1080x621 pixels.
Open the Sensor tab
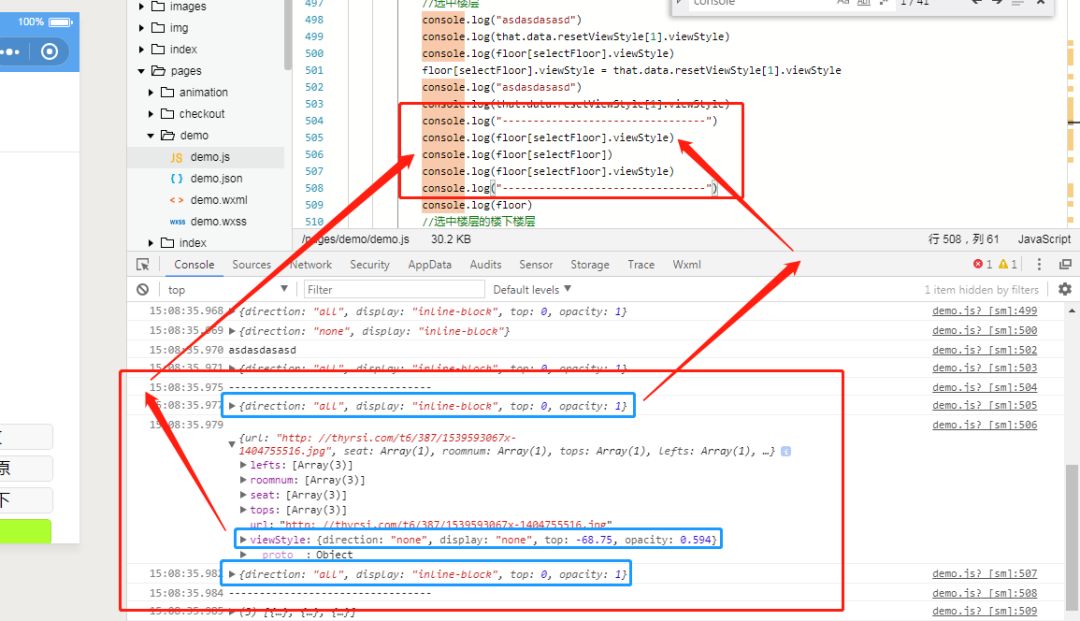pyautogui.click(x=536, y=264)
